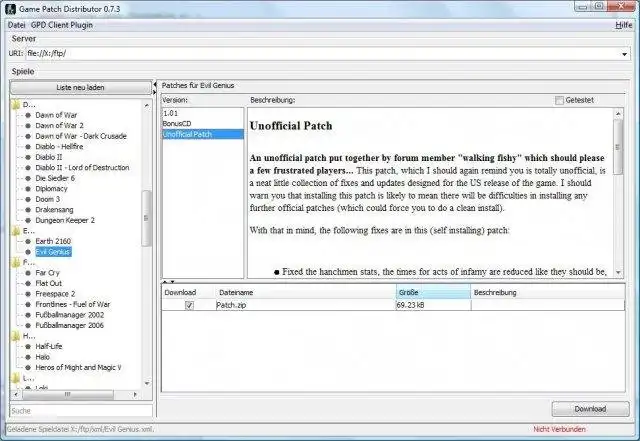Select Diablo II - Lord of Destruction

pyautogui.click(x=82, y=168)
